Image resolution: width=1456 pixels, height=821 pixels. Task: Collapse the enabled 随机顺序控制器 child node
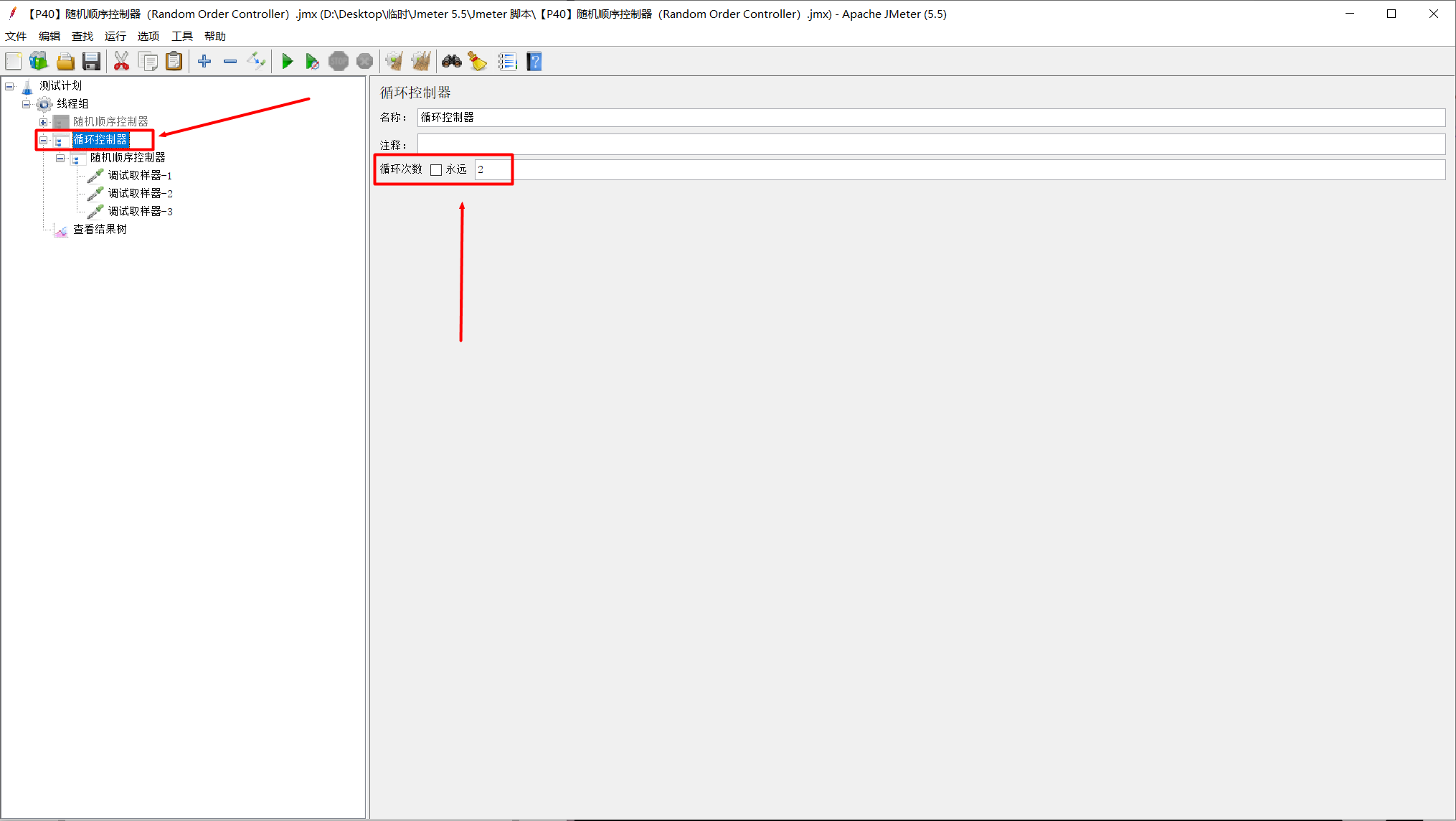pyautogui.click(x=61, y=158)
